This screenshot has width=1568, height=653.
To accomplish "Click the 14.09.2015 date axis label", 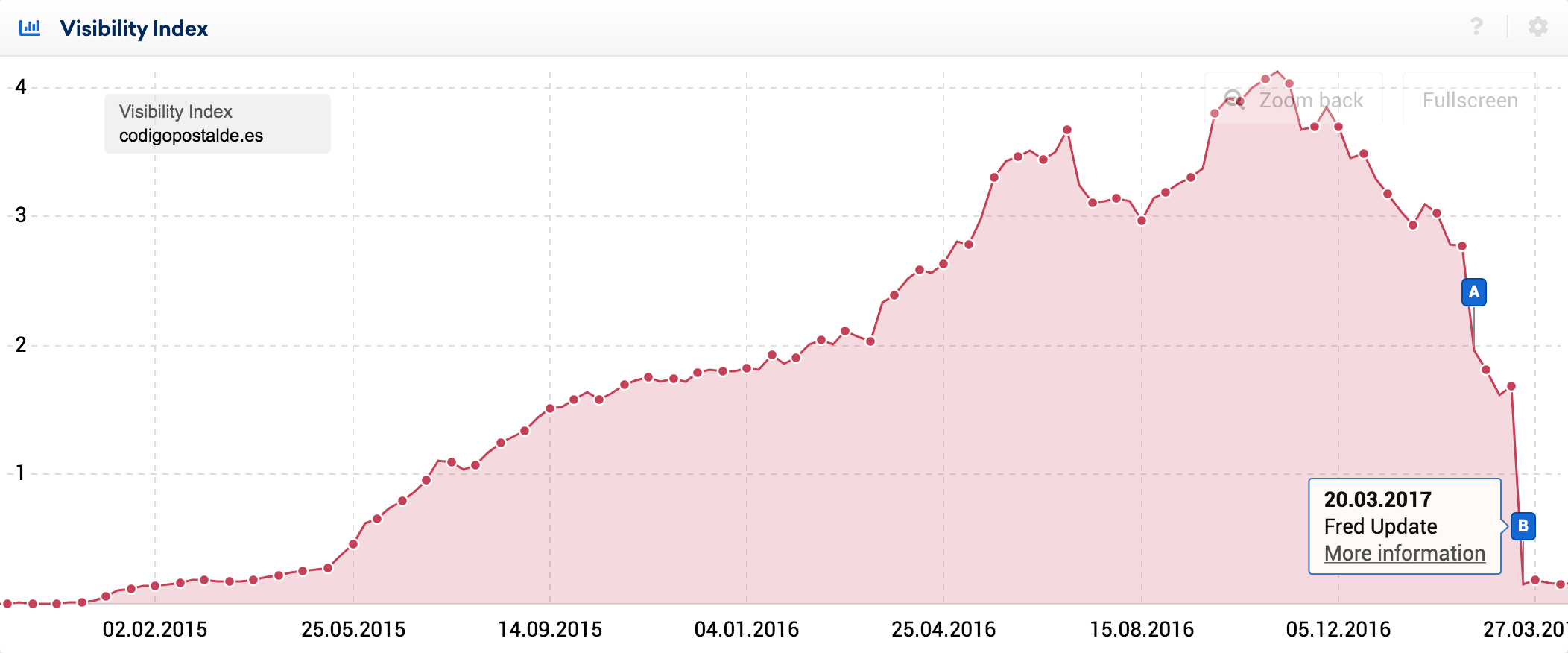I will click(550, 630).
